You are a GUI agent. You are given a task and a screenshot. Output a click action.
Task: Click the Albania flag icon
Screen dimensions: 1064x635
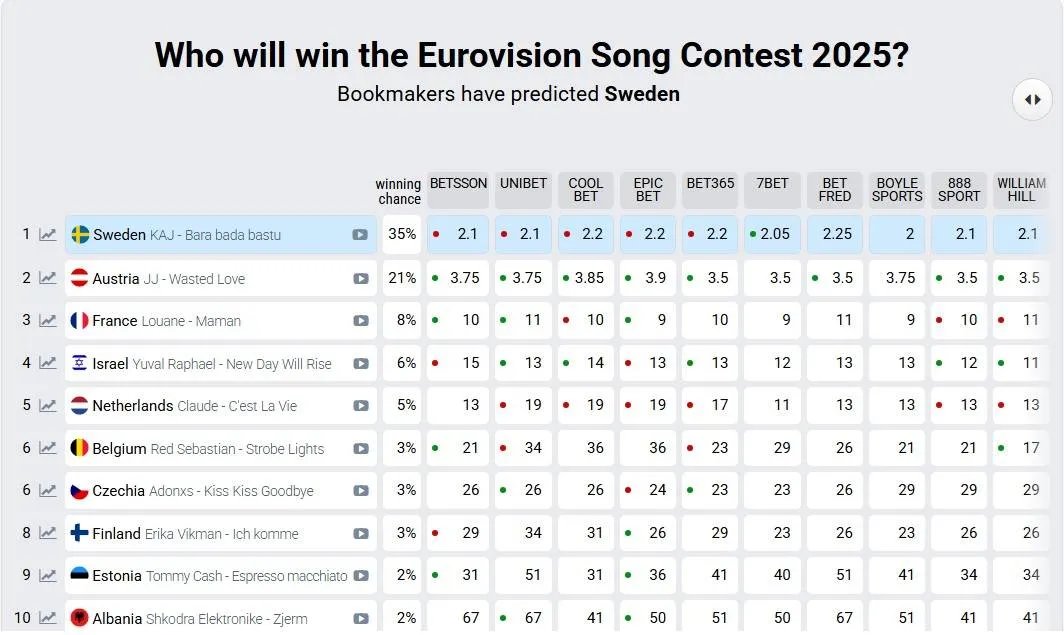(79, 618)
